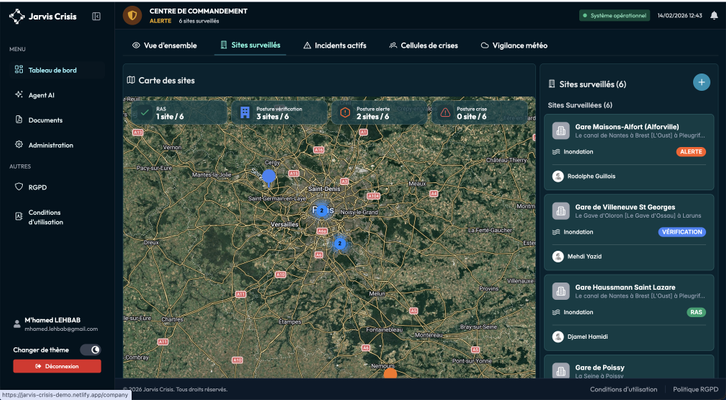
Task: Click the notification bell icon
Action: point(714,16)
